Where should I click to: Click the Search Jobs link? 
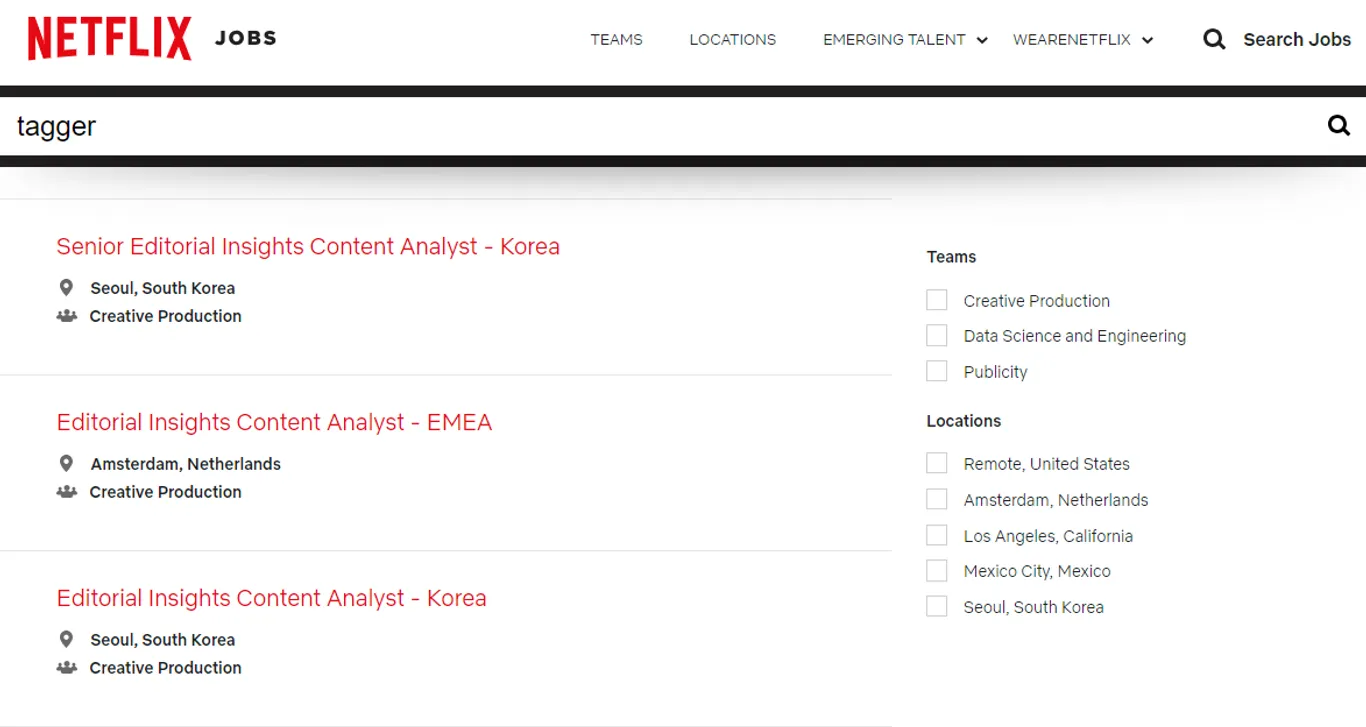1297,40
